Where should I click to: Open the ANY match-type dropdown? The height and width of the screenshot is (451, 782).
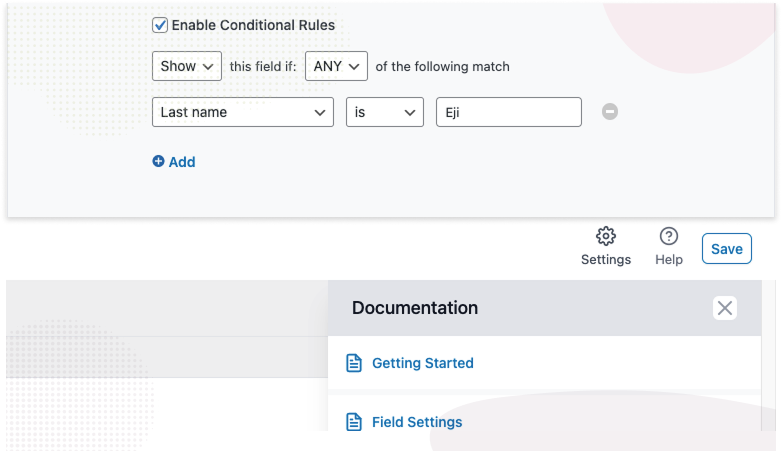point(336,66)
